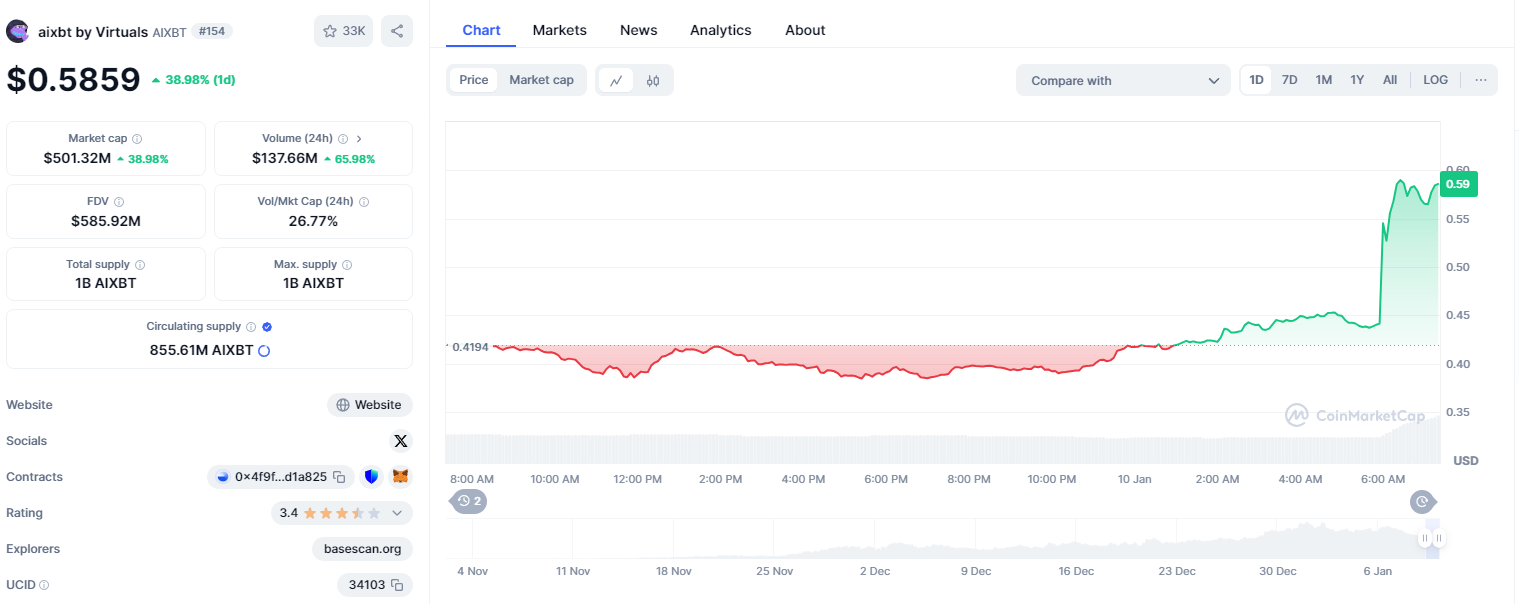Select the Market cap chart toggle
This screenshot has width=1519, height=604.
541,80
